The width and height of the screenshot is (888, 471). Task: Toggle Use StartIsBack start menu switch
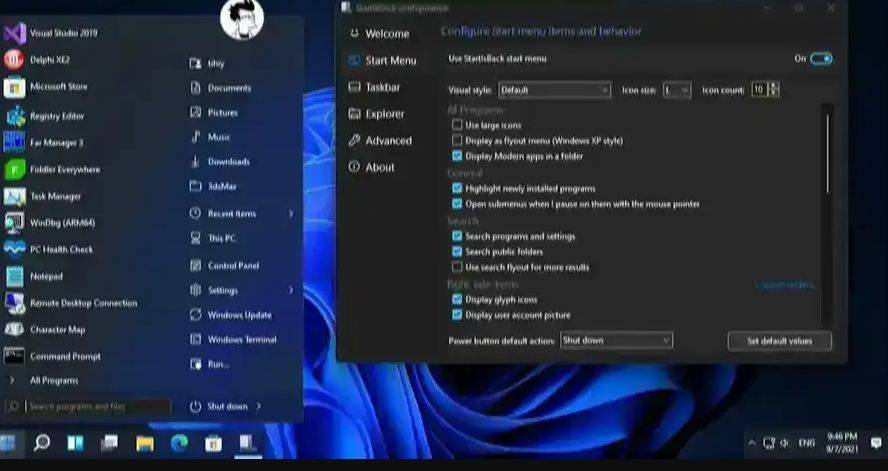[x=821, y=58]
